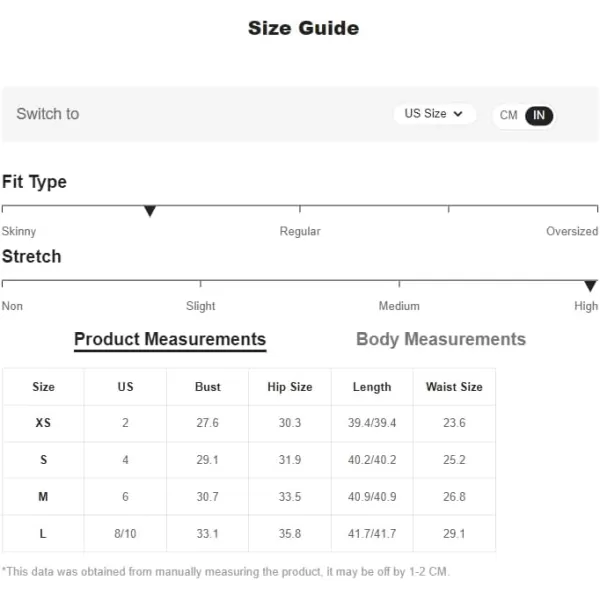
Task: Click the Regular fit label
Action: point(300,231)
